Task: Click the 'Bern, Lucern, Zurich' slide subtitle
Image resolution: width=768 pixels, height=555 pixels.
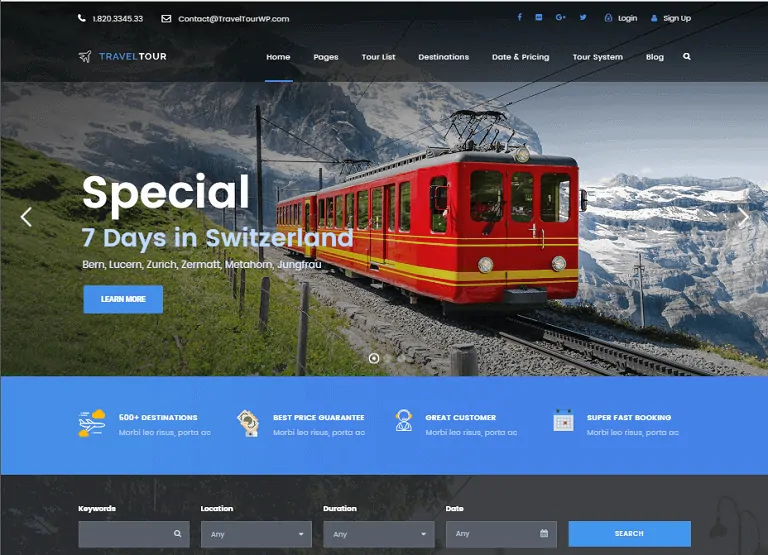Action: click(202, 265)
